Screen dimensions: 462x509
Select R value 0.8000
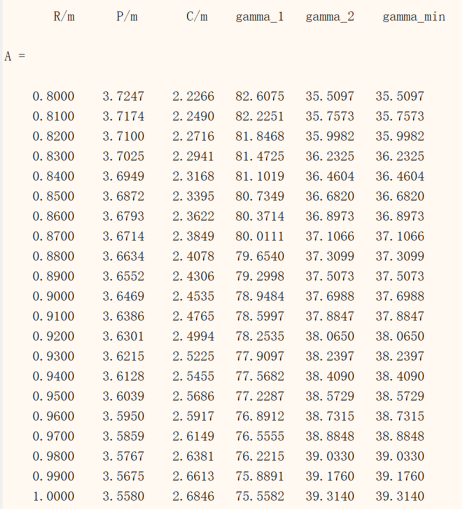pos(53,96)
